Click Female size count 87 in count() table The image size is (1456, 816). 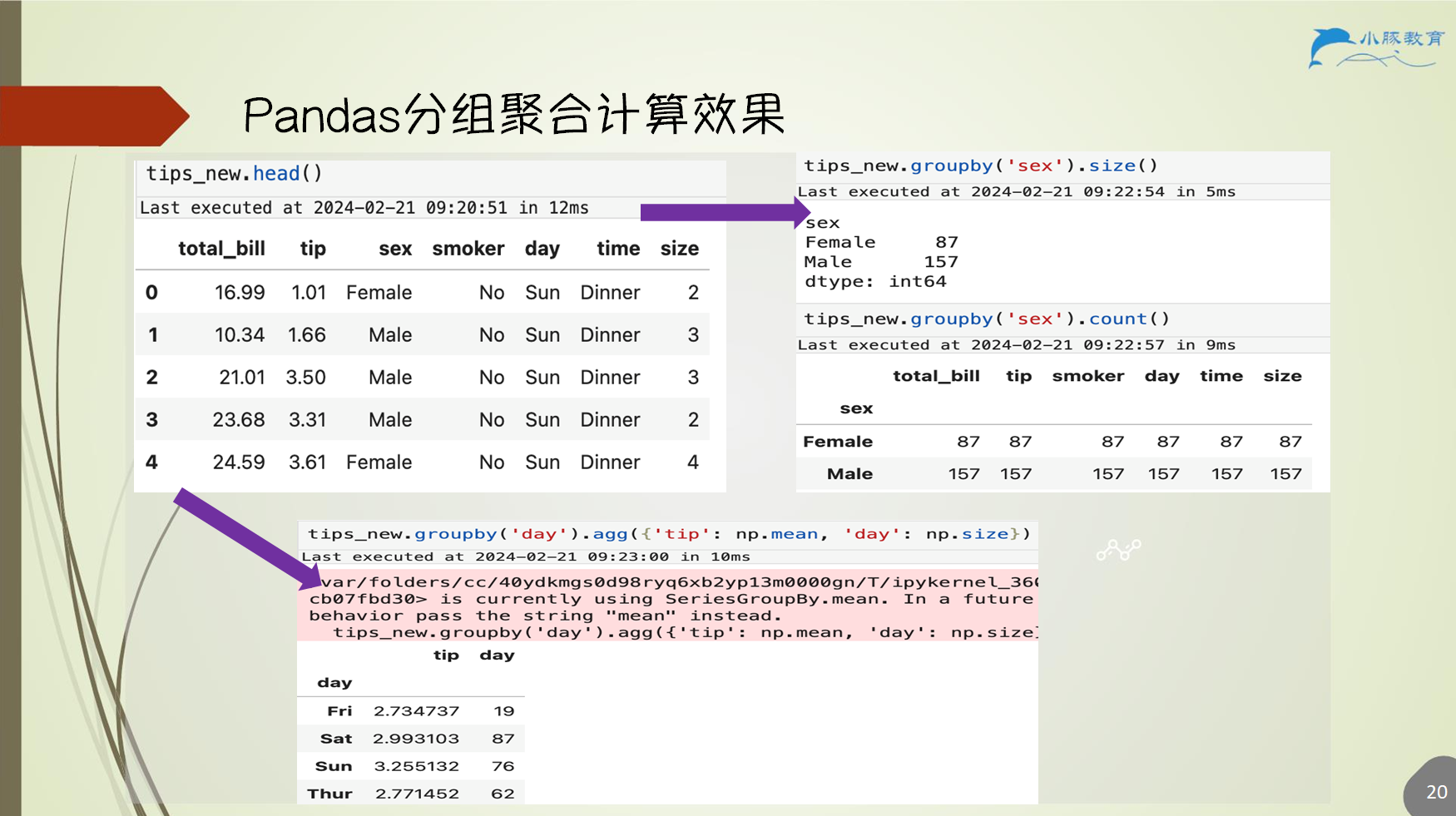[1290, 442]
